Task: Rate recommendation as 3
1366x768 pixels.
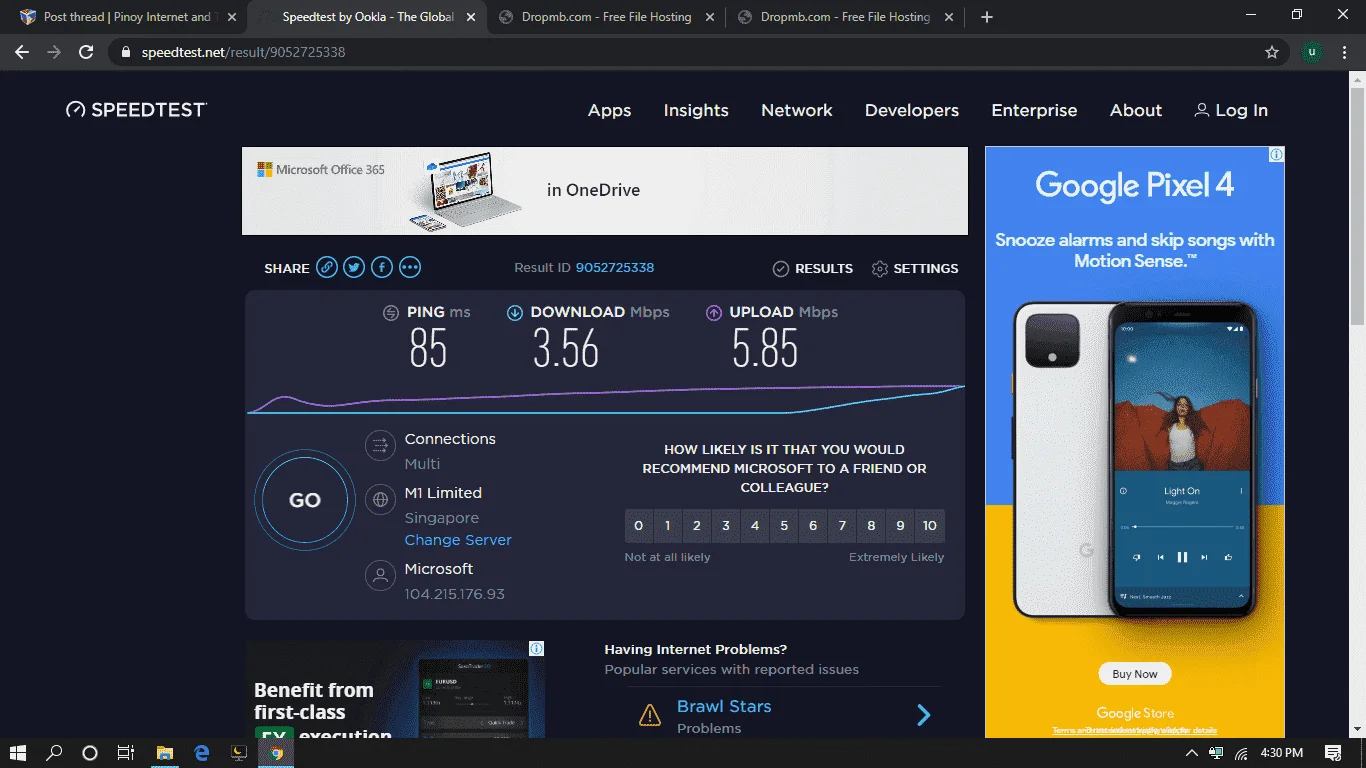Action: 726,526
